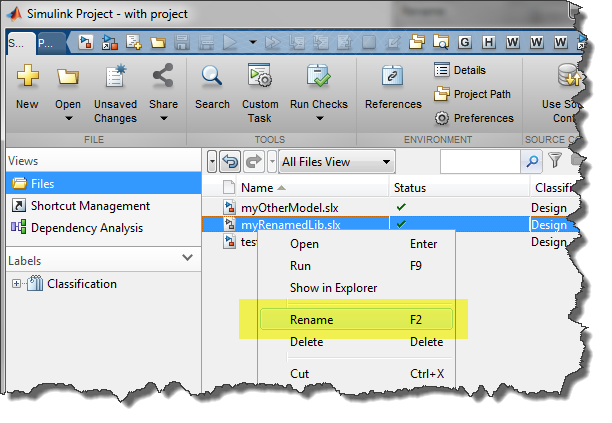Expand the Open dropdown menu
The width and height of the screenshot is (612, 423).
[68, 118]
